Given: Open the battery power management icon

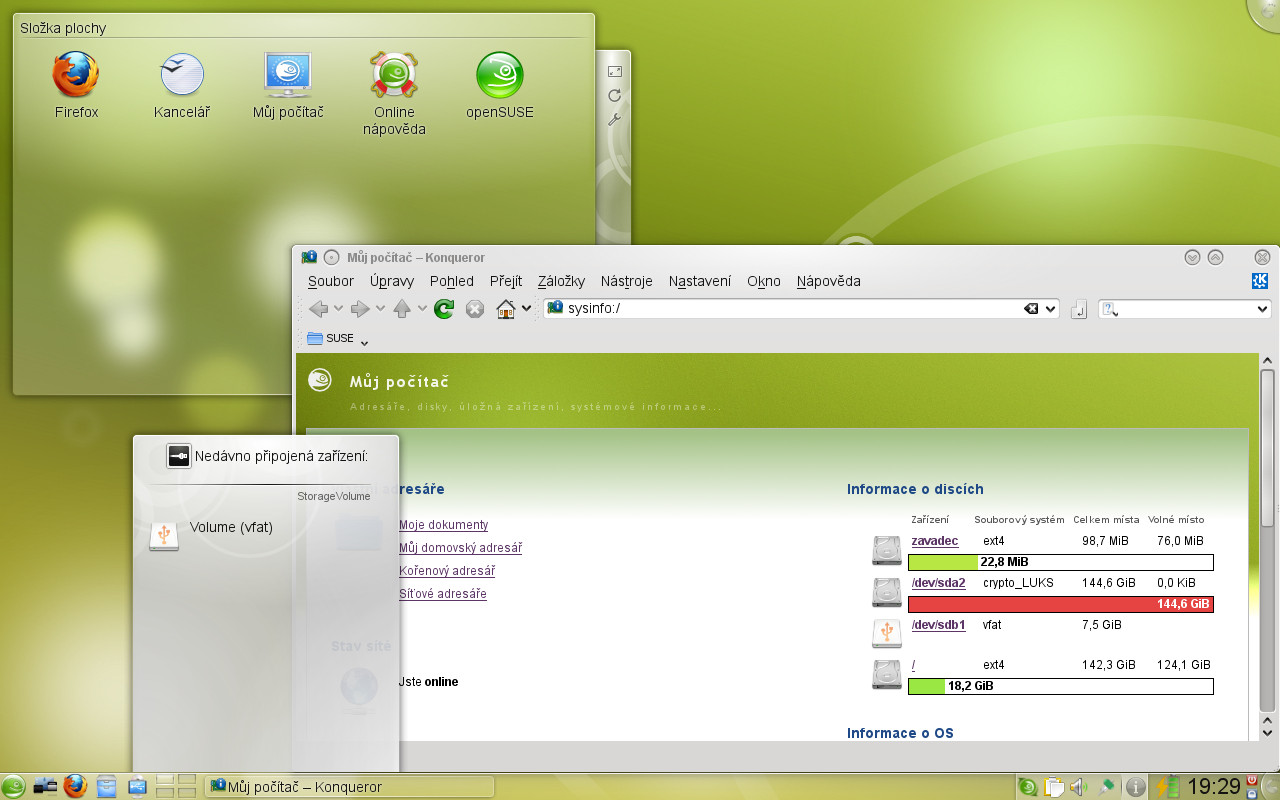Looking at the screenshot, I should 1167,787.
